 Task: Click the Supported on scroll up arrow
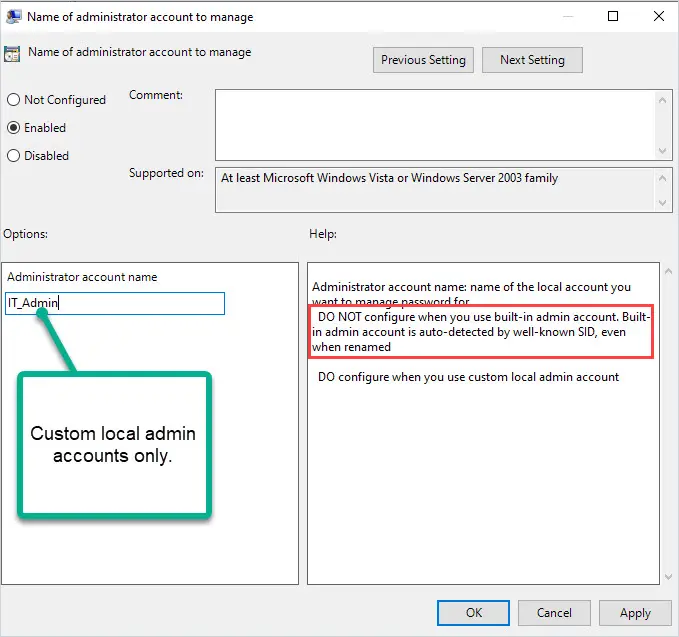[662, 178]
